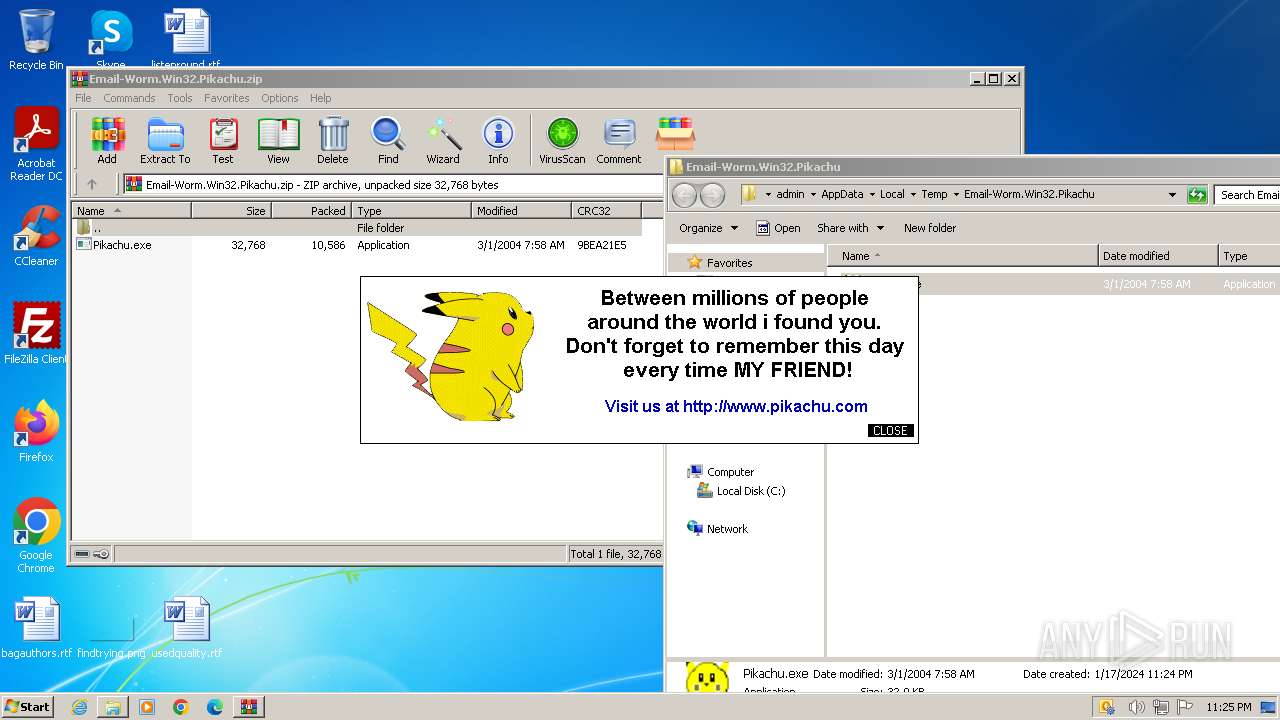Click the Find magnifier icon
Image resolution: width=1280 pixels, height=720 pixels.
[x=388, y=140]
